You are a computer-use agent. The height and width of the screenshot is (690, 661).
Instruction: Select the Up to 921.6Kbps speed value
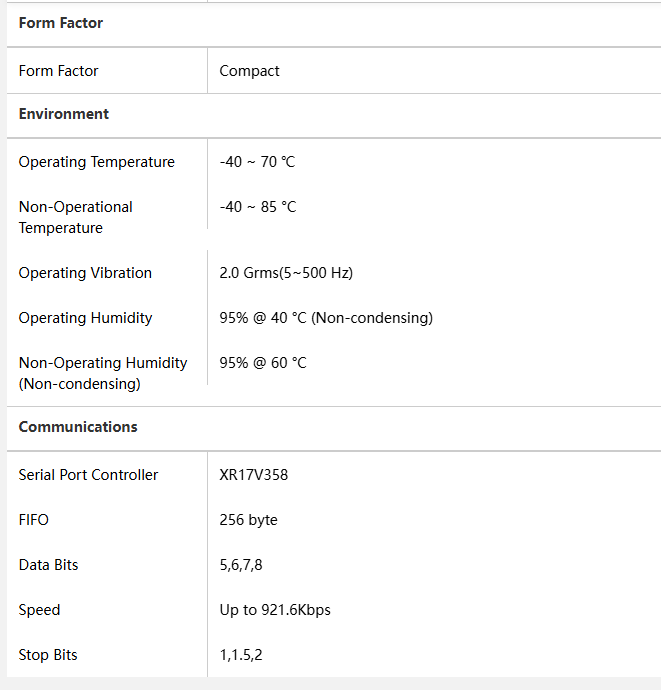[275, 610]
